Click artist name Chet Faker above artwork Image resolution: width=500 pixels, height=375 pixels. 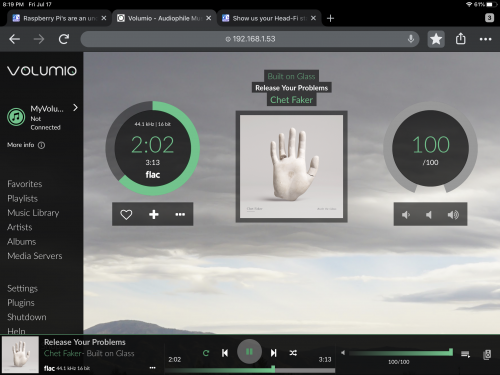click(x=291, y=100)
